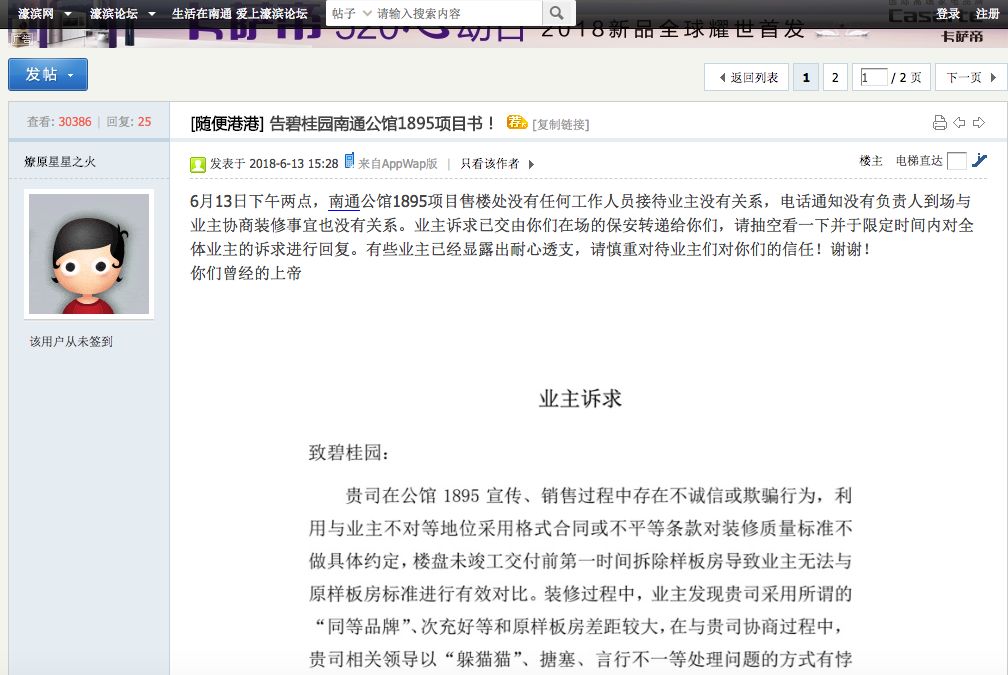Click the post date 发表于 2018-6-13 15:28
Screen dimensions: 1008x675
pyautogui.click(x=274, y=164)
